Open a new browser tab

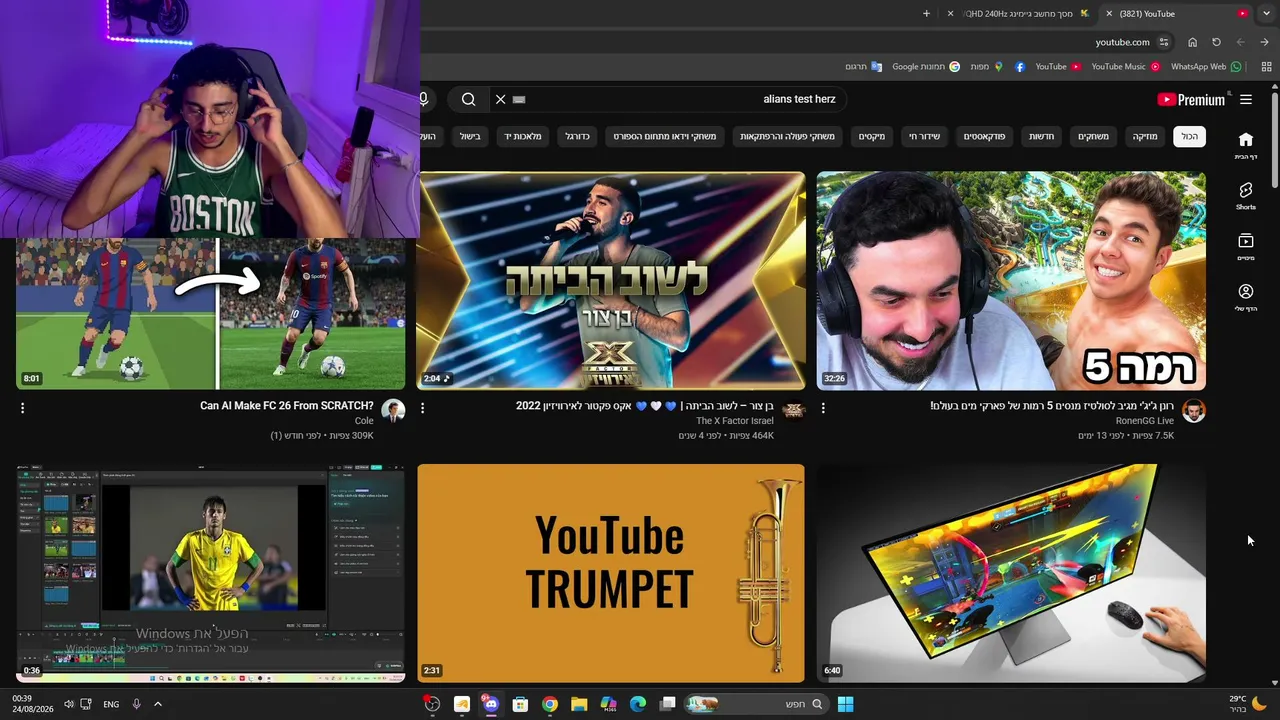(x=926, y=14)
